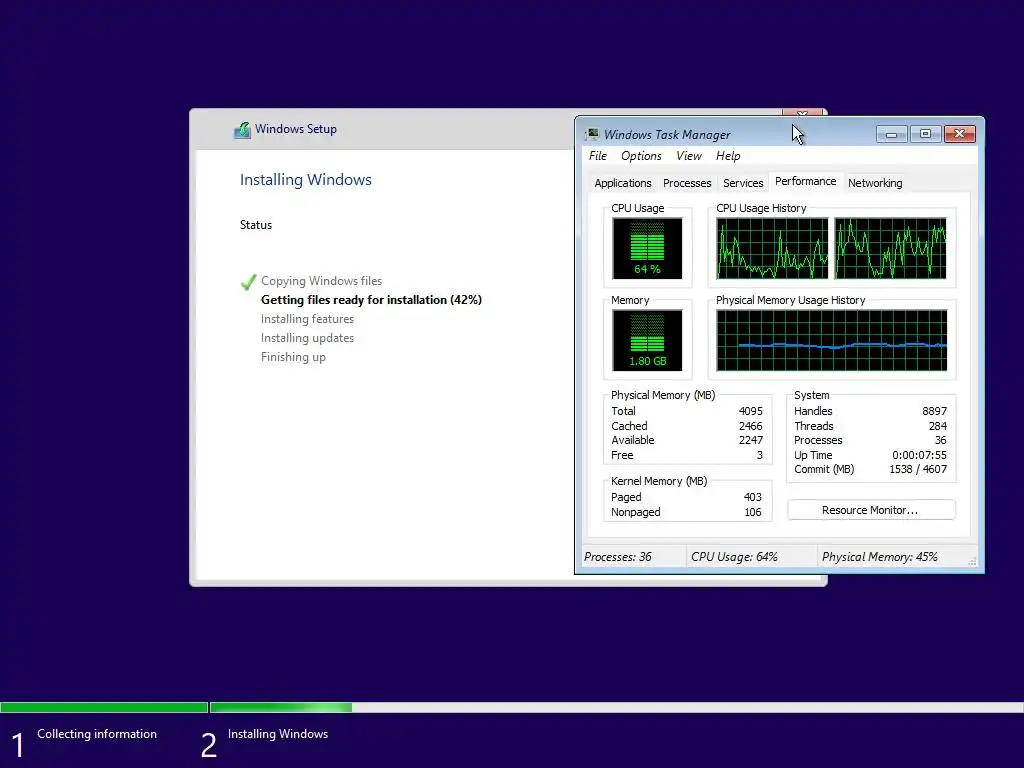Switch to the Applications tab
Screen dimensions: 1024x768
pyautogui.click(x=622, y=183)
